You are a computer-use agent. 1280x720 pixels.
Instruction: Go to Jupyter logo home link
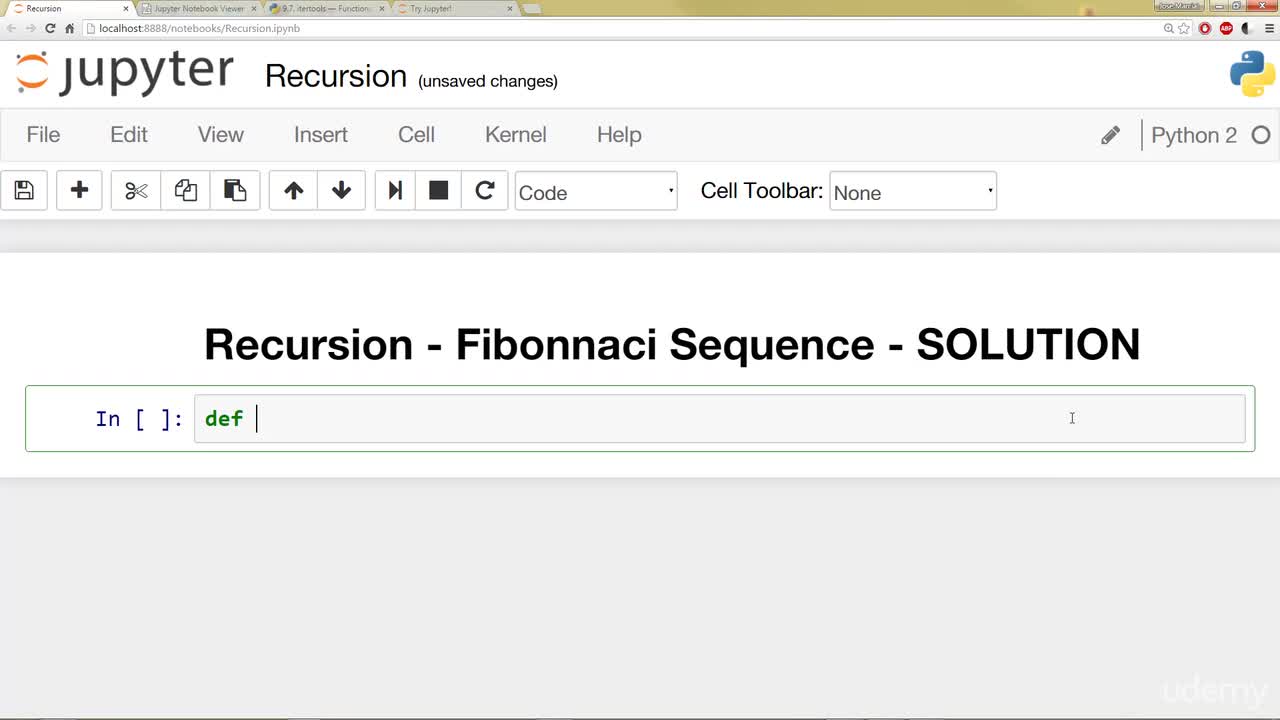125,72
